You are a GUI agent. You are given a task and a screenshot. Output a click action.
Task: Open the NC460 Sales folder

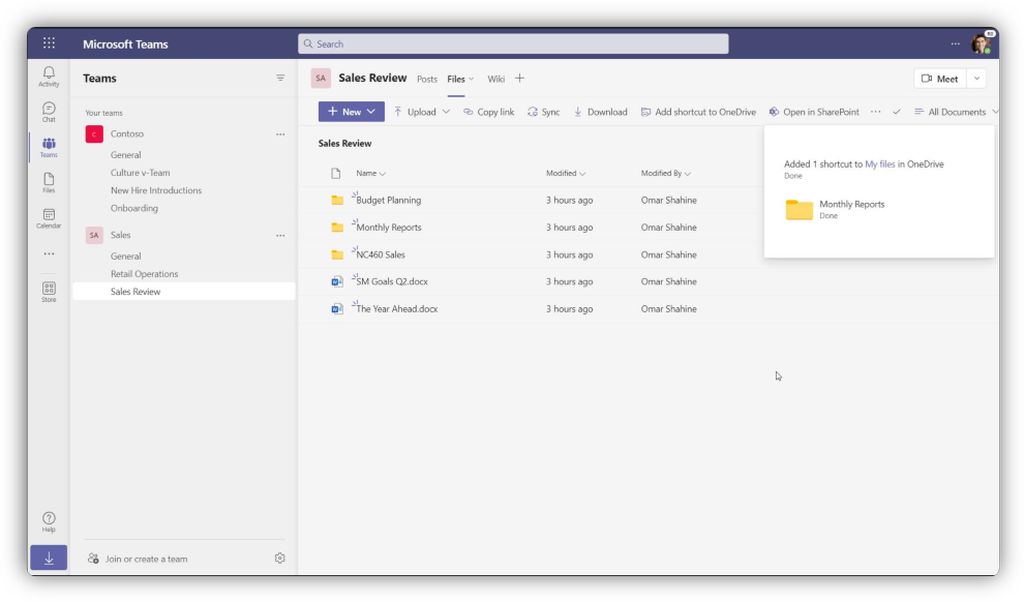click(380, 255)
